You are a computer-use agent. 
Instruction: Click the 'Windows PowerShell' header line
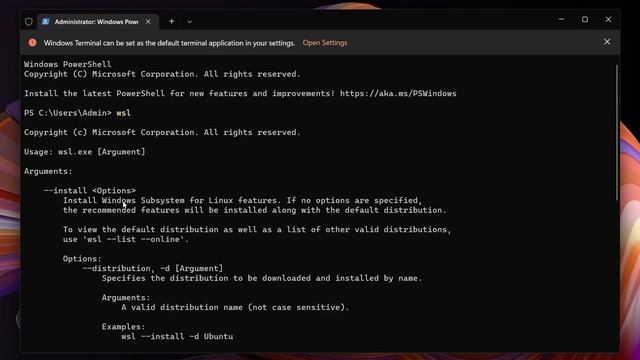point(67,64)
